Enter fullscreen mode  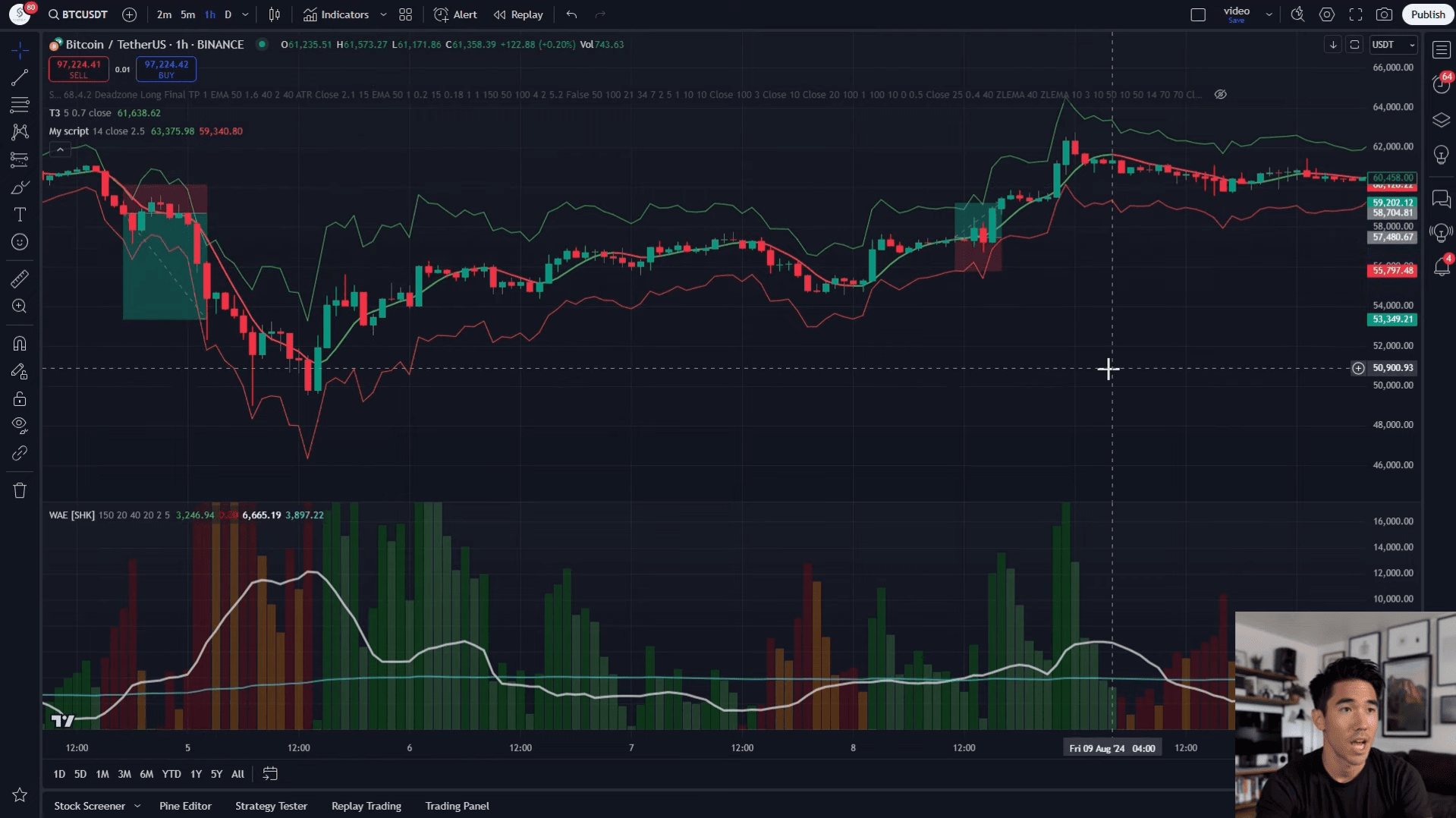tap(1356, 14)
